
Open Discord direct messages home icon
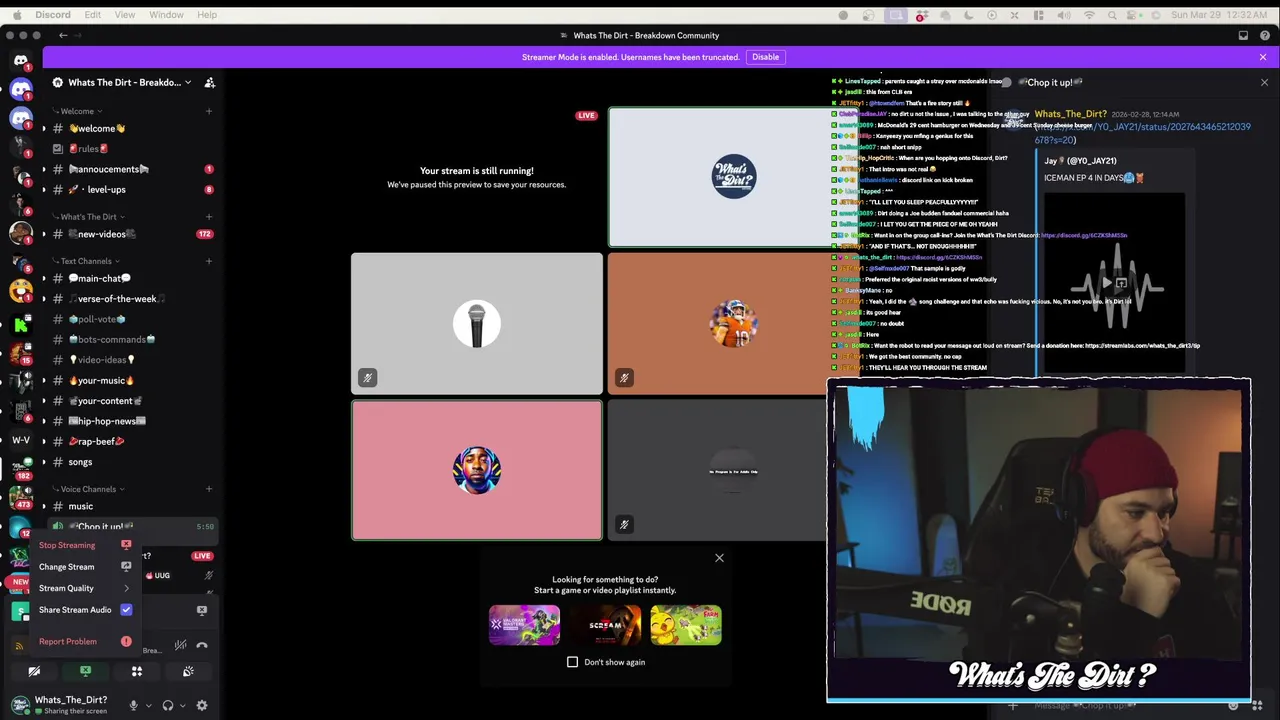(x=21, y=61)
